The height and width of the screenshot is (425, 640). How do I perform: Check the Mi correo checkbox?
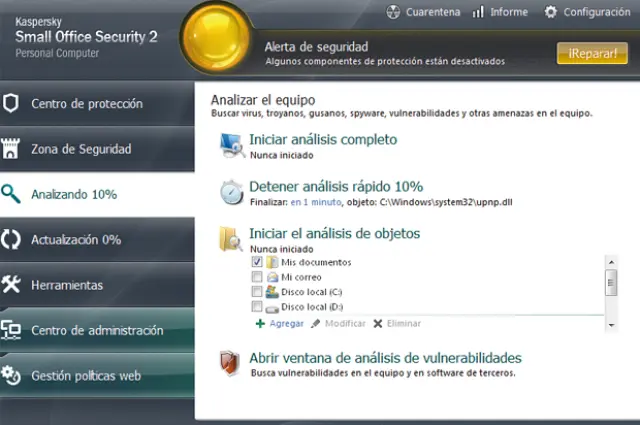click(257, 277)
